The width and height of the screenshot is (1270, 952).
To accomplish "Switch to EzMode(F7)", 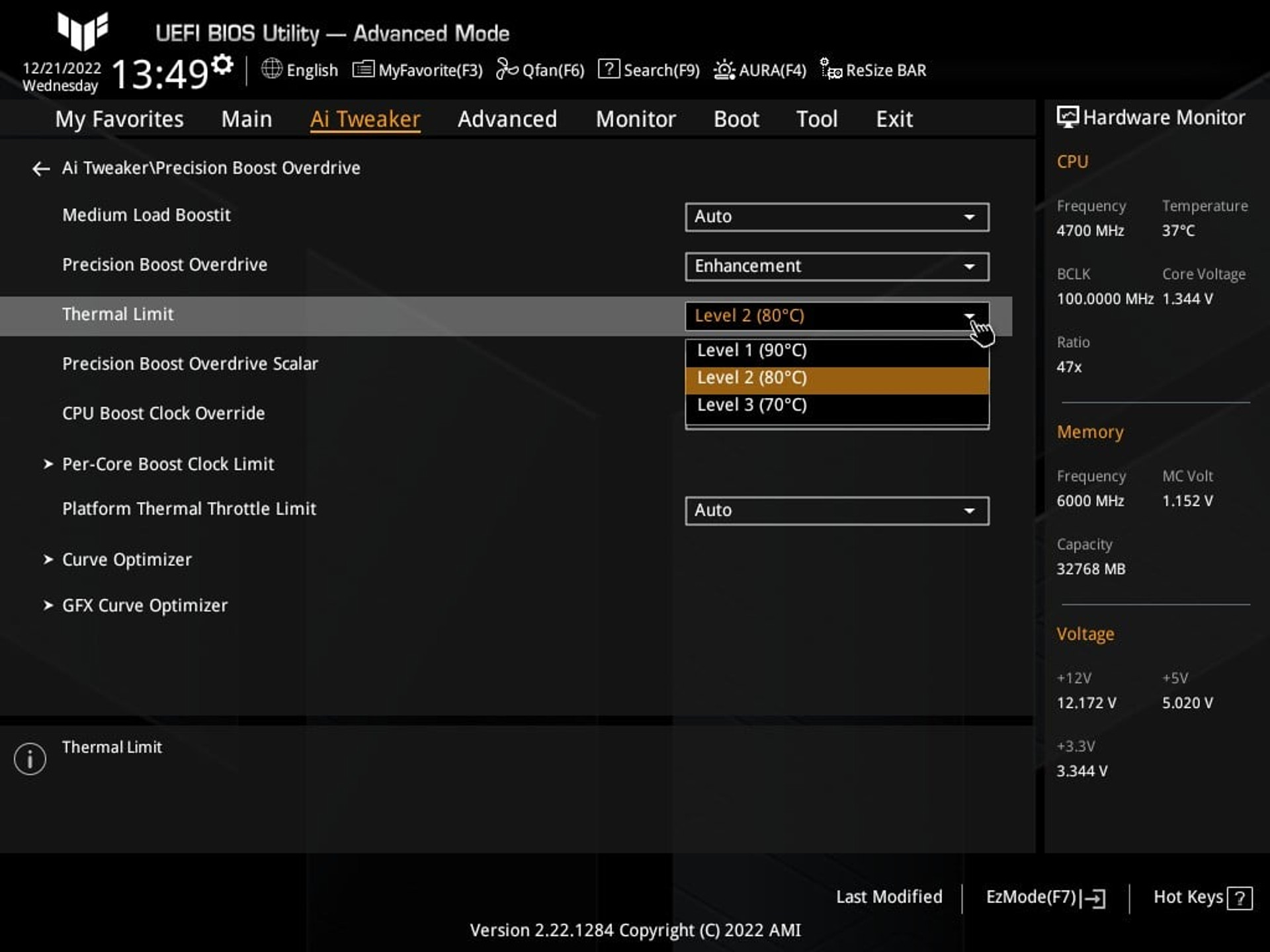I will click(x=1046, y=897).
